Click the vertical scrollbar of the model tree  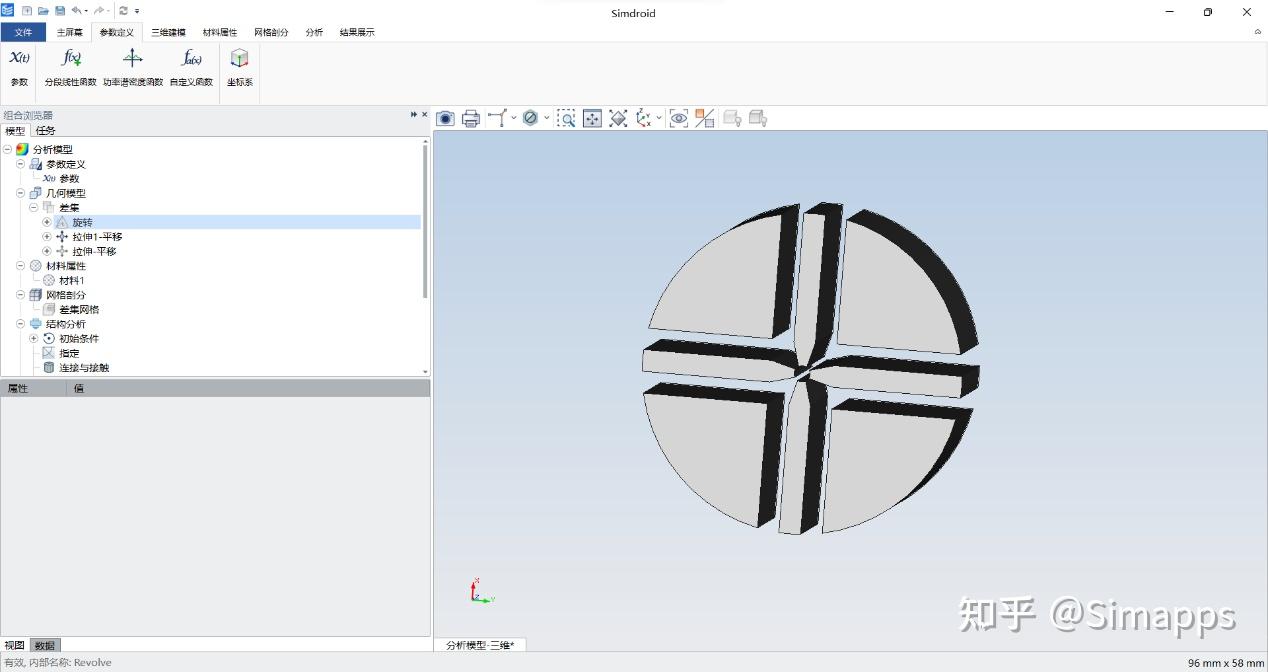(424, 250)
